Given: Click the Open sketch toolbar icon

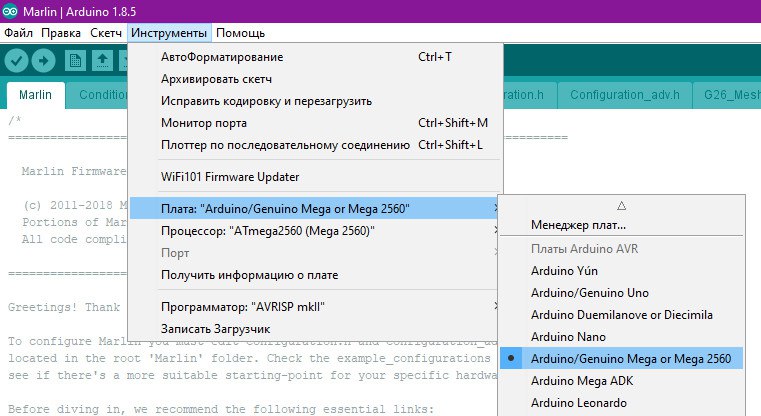Looking at the screenshot, I should [102, 61].
